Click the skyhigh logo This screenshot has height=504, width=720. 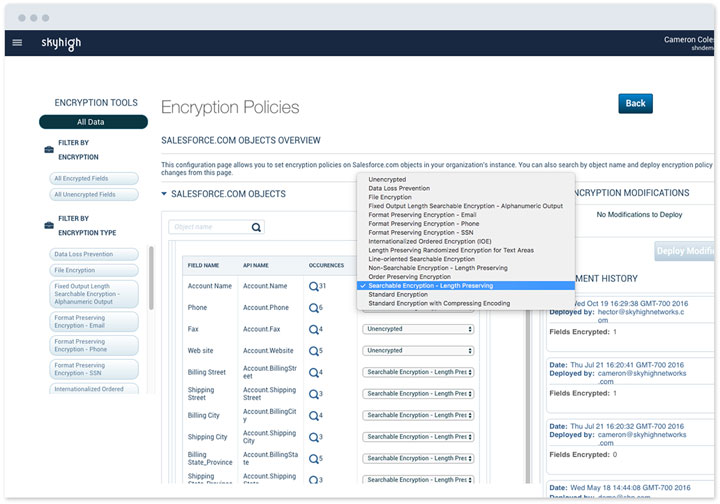[x=61, y=43]
